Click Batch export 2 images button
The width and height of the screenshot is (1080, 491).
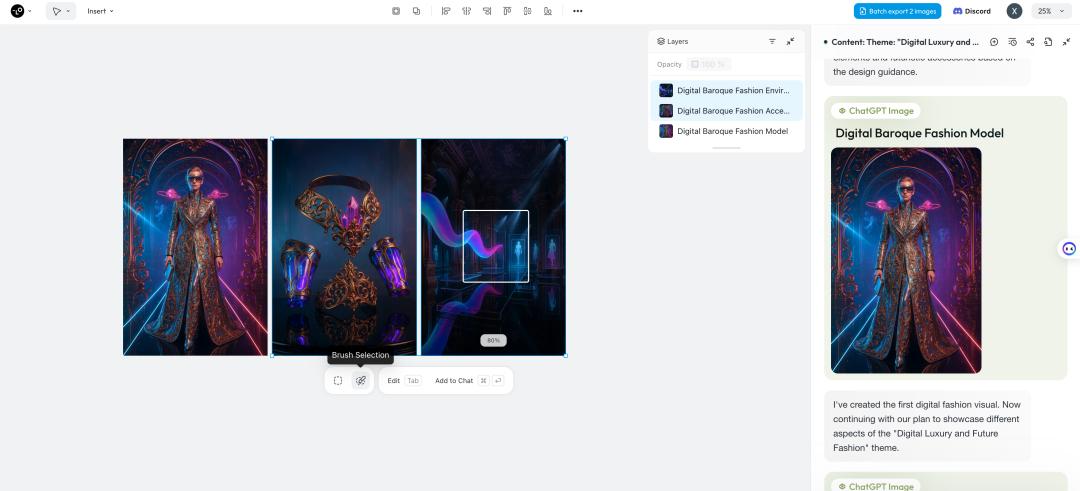897,11
